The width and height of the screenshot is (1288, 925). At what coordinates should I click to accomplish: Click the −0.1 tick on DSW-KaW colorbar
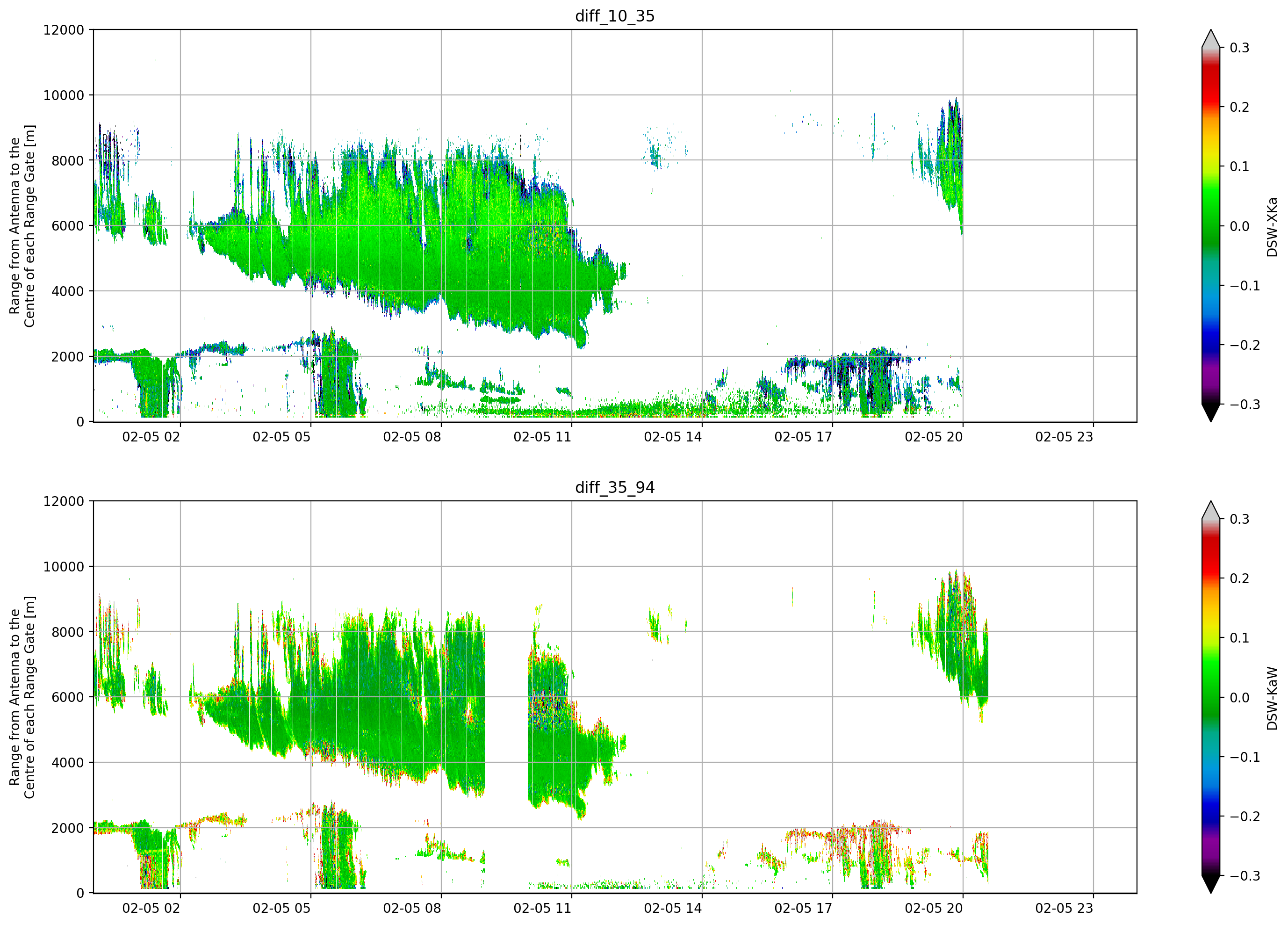[1245, 758]
